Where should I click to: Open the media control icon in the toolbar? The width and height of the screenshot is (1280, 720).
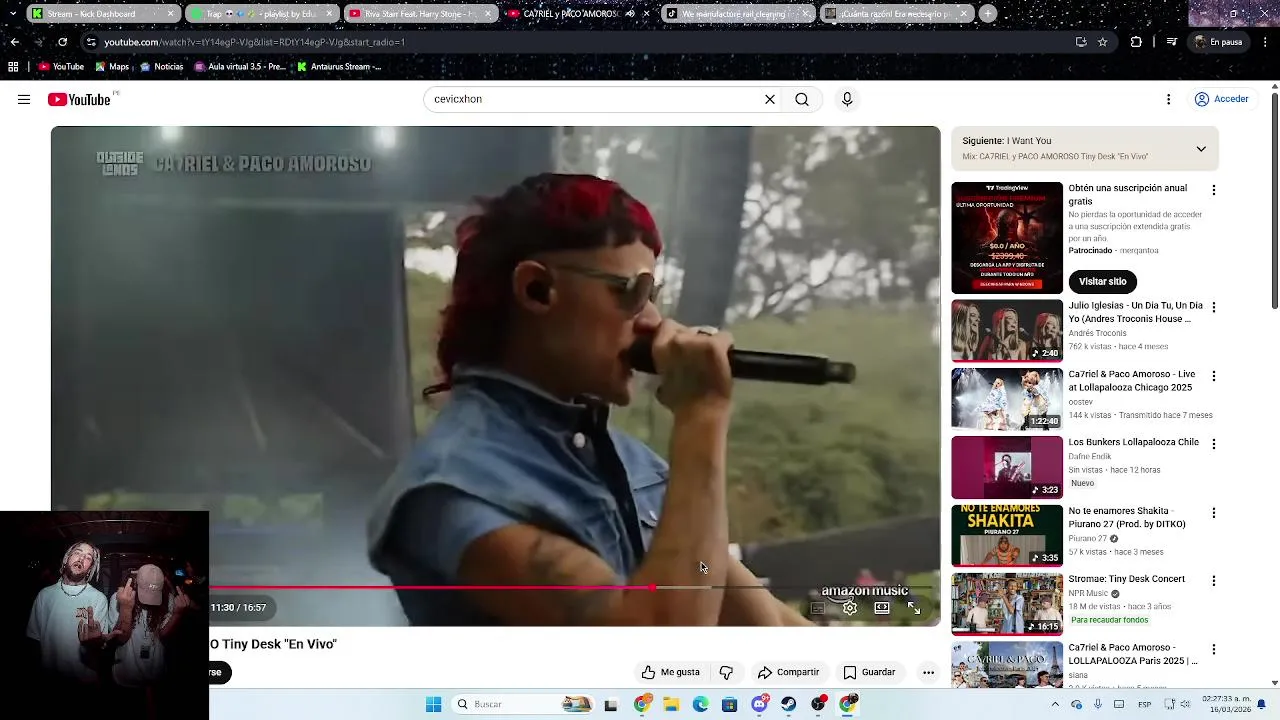[x=1172, y=42]
